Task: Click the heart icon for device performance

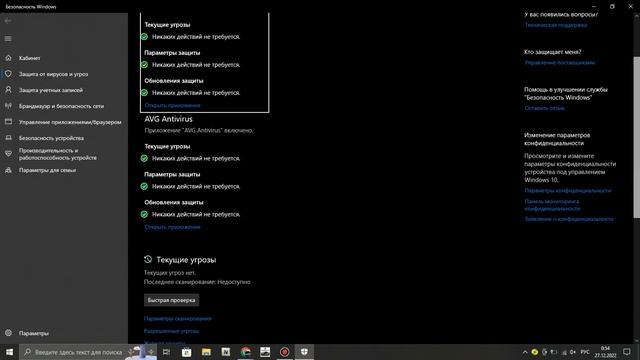Action: coord(8,154)
